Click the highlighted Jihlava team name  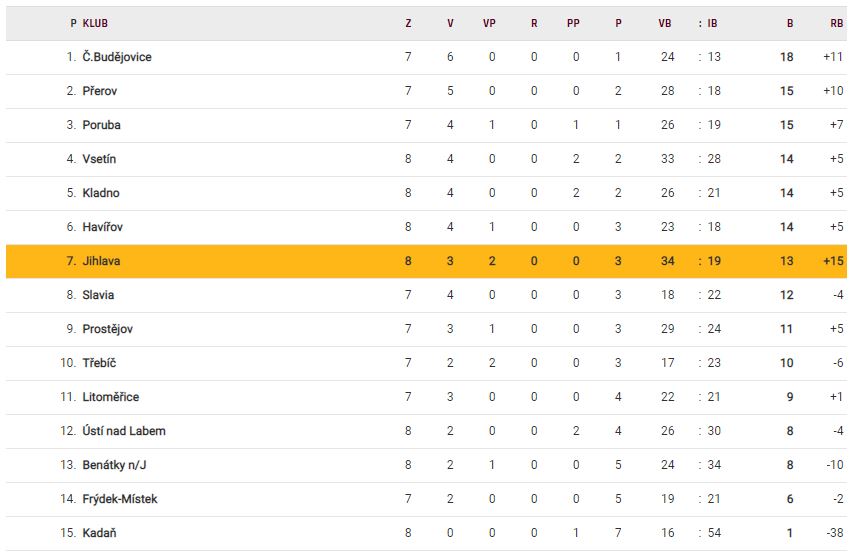[102, 261]
